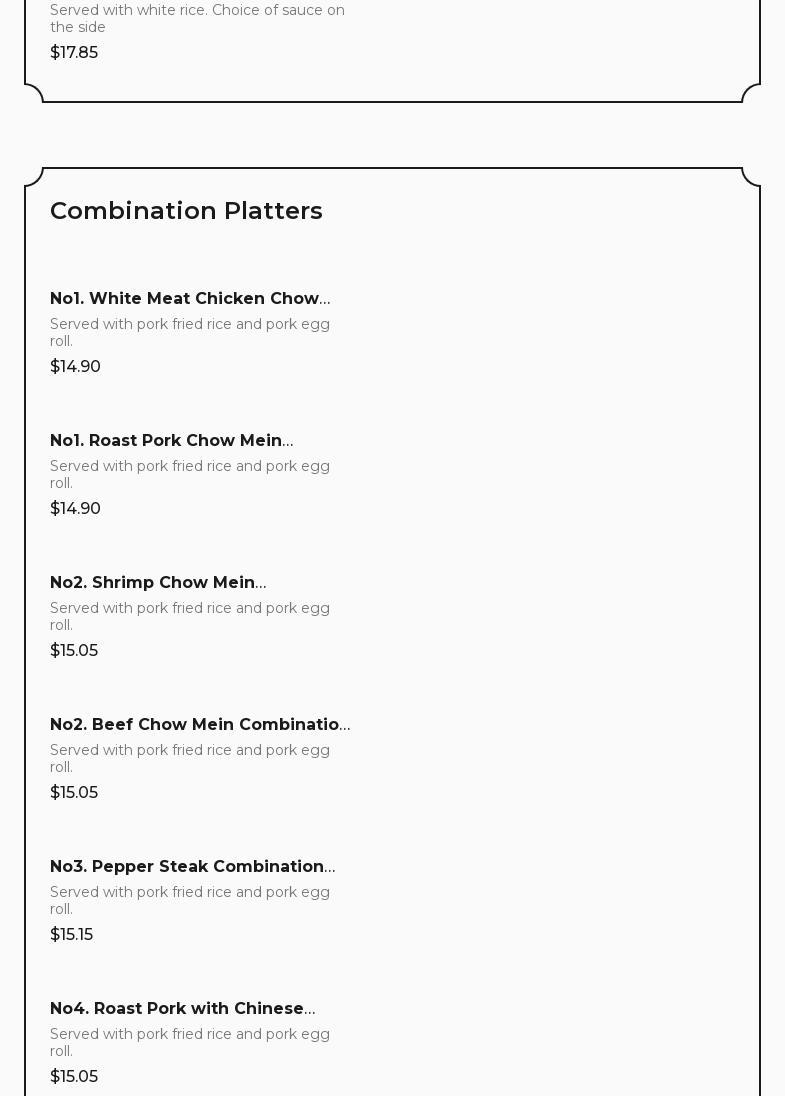Open the White Meat Chicken Chow item
Screen dimensions: 785x1096
[x=190, y=299]
